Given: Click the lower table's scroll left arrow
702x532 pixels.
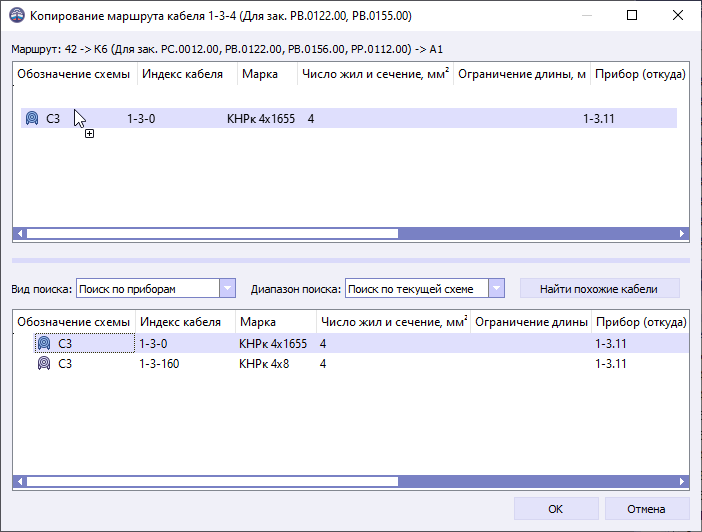Looking at the screenshot, I should (x=19, y=481).
